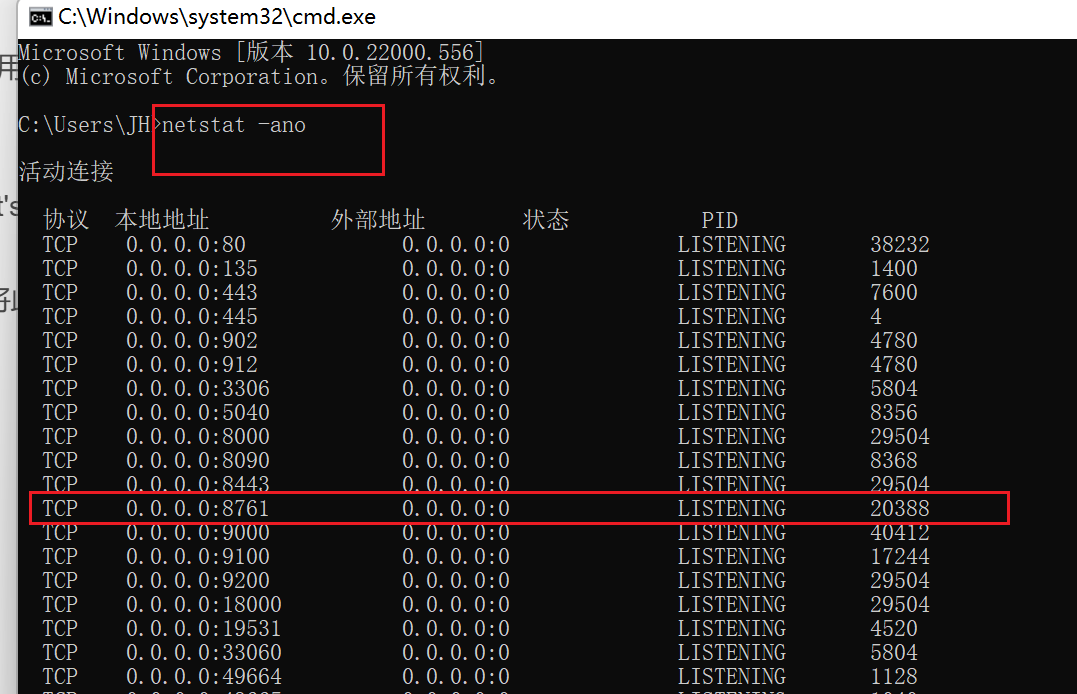The width and height of the screenshot is (1077, 694).
Task: Click local address 0.0.0.0:9200
Action: pos(199,581)
